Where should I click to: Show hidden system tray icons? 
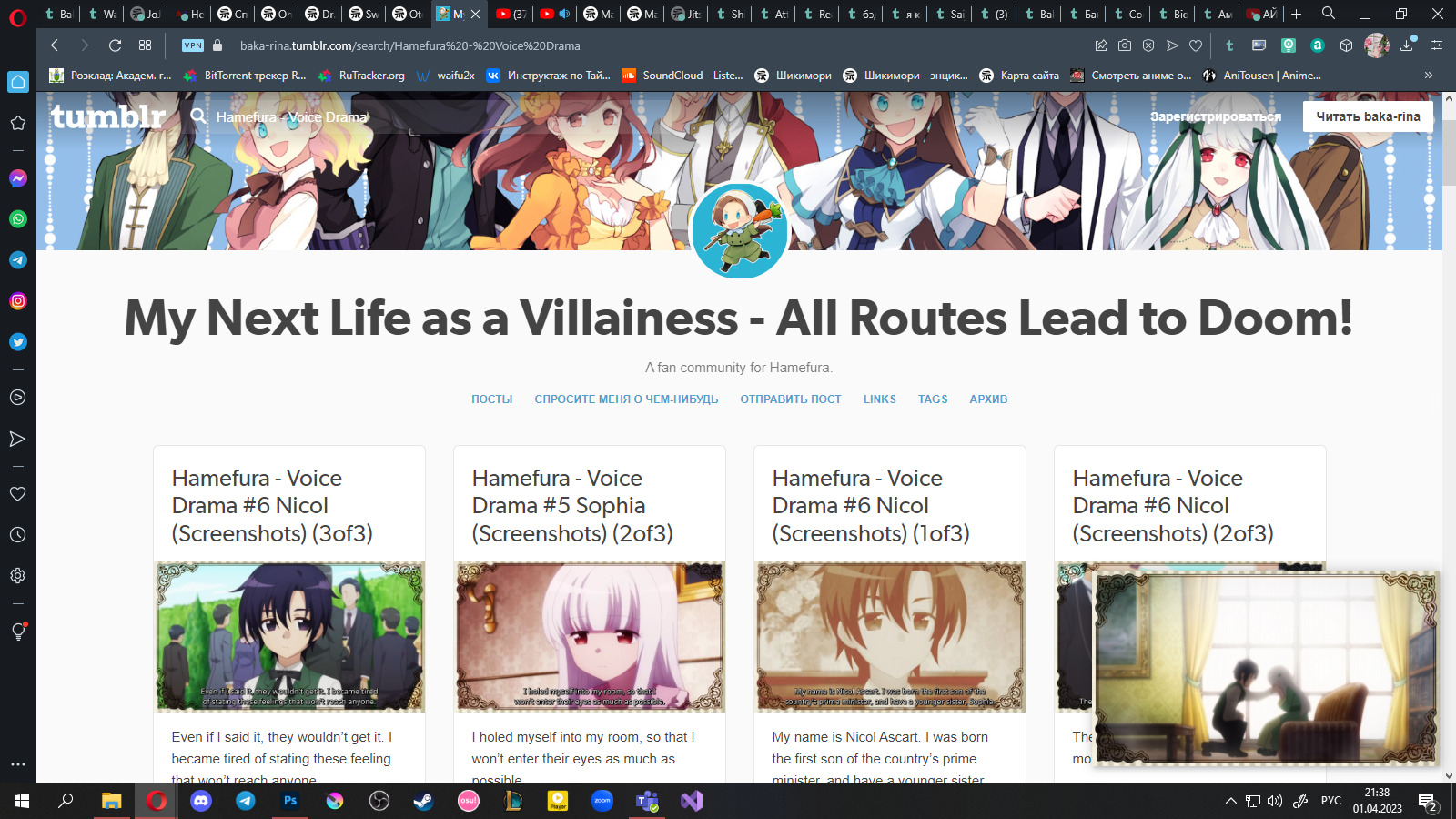click(1230, 801)
